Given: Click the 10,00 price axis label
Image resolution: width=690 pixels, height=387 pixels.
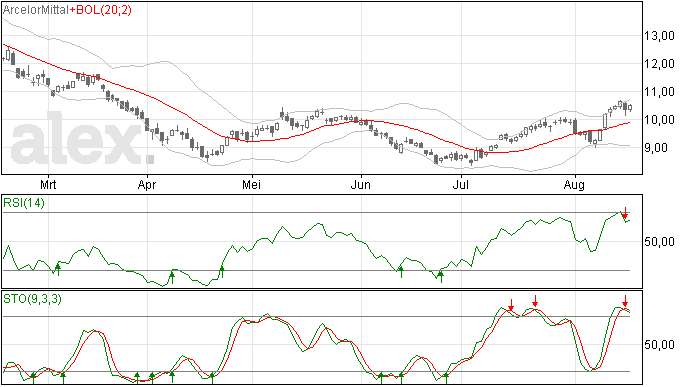Looking at the screenshot, I should click(x=659, y=120).
